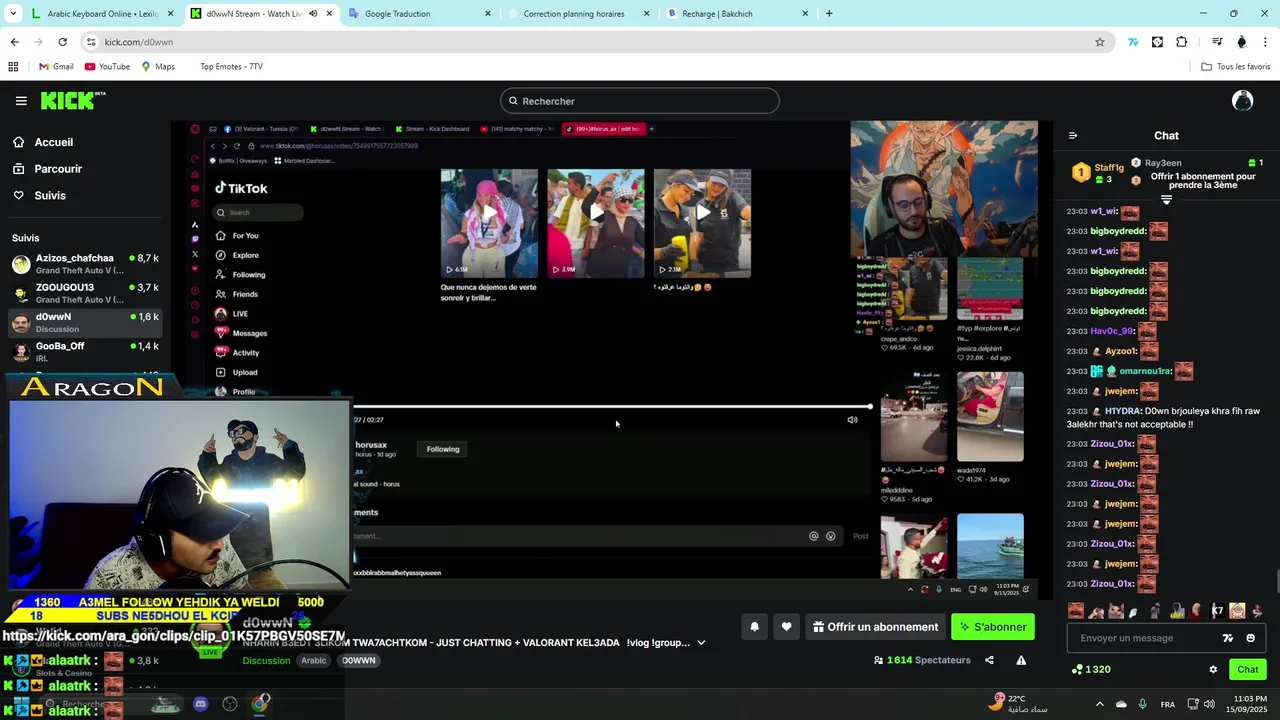Click the Rechercher search box
Screen dimensions: 1280x720
(640, 101)
